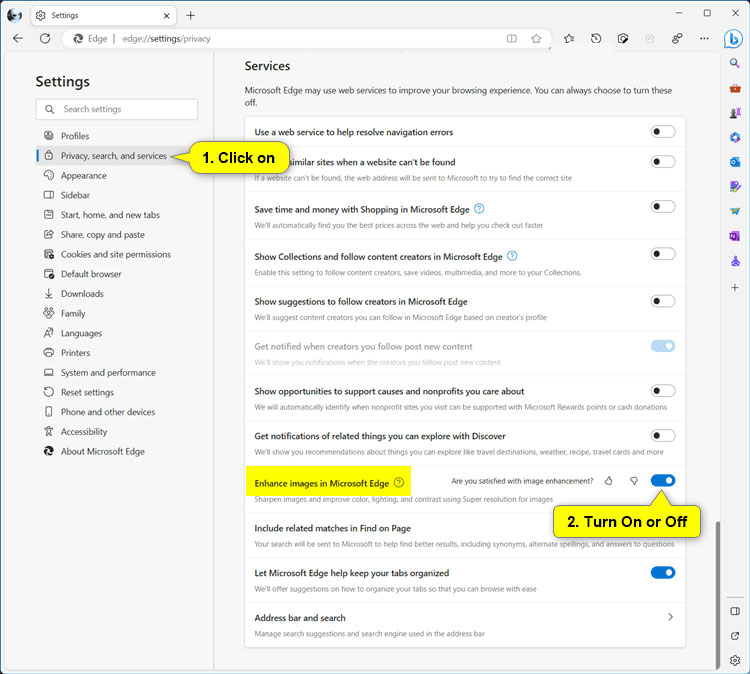Open Bing Copilot sidebar button
This screenshot has width=750, height=674.
pos(733,39)
